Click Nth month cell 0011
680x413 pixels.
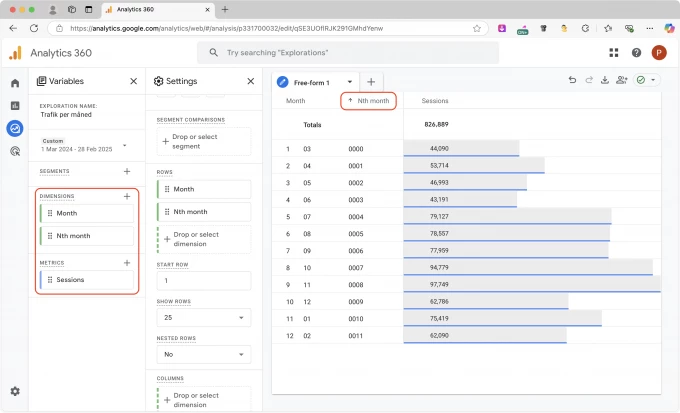tap(356, 336)
